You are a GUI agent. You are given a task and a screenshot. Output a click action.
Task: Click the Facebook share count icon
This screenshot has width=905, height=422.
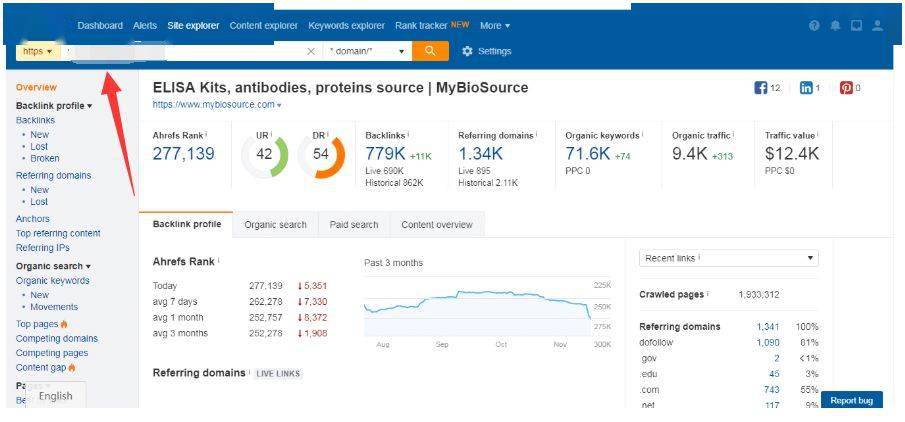pos(761,88)
